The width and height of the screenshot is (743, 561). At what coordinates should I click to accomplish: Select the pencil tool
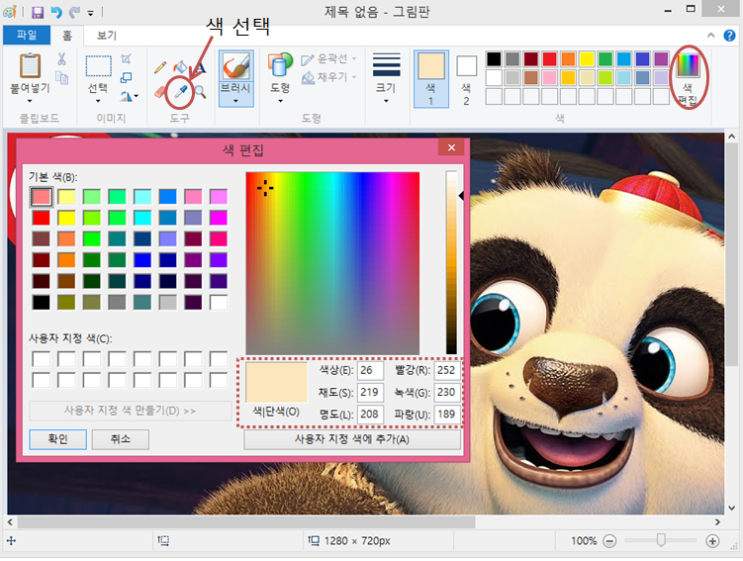pyautogui.click(x=160, y=67)
